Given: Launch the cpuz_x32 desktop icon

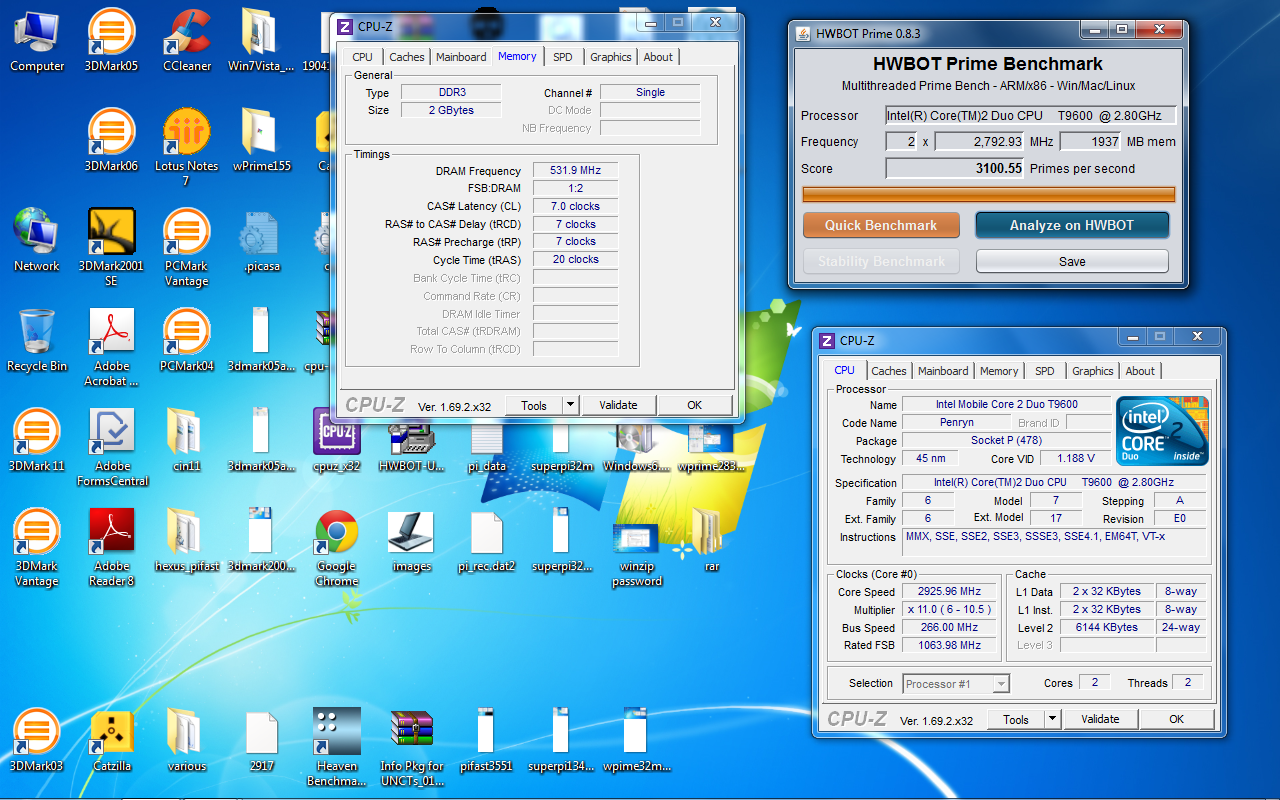Looking at the screenshot, I should click(x=336, y=440).
